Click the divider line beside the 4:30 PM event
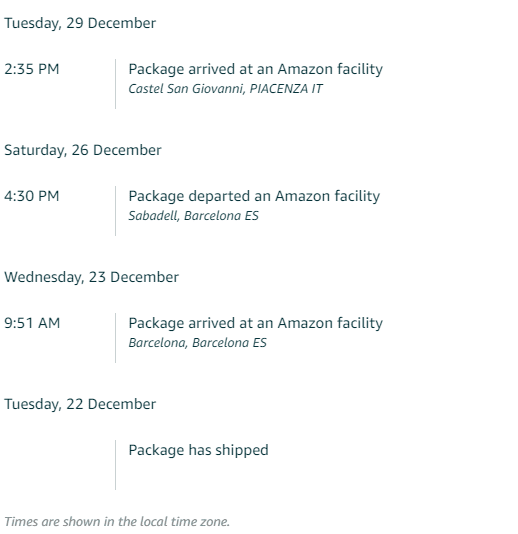 (x=115, y=211)
